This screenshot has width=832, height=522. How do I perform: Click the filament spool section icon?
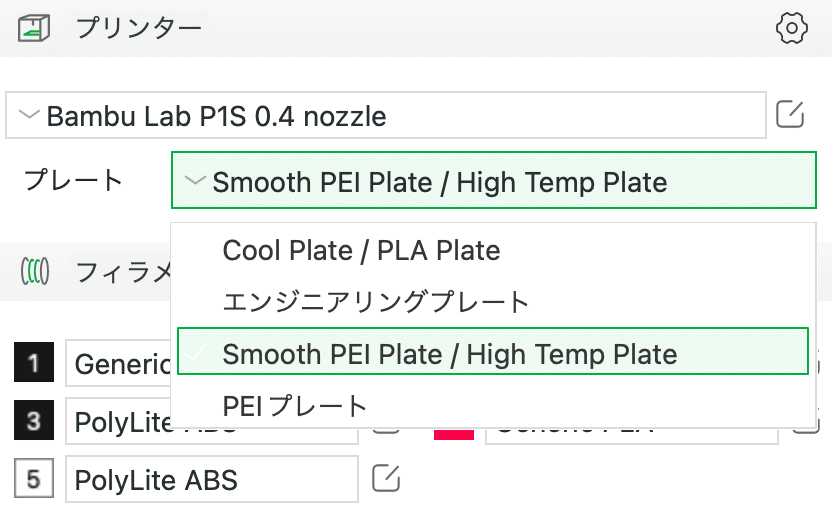pyautogui.click(x=35, y=271)
